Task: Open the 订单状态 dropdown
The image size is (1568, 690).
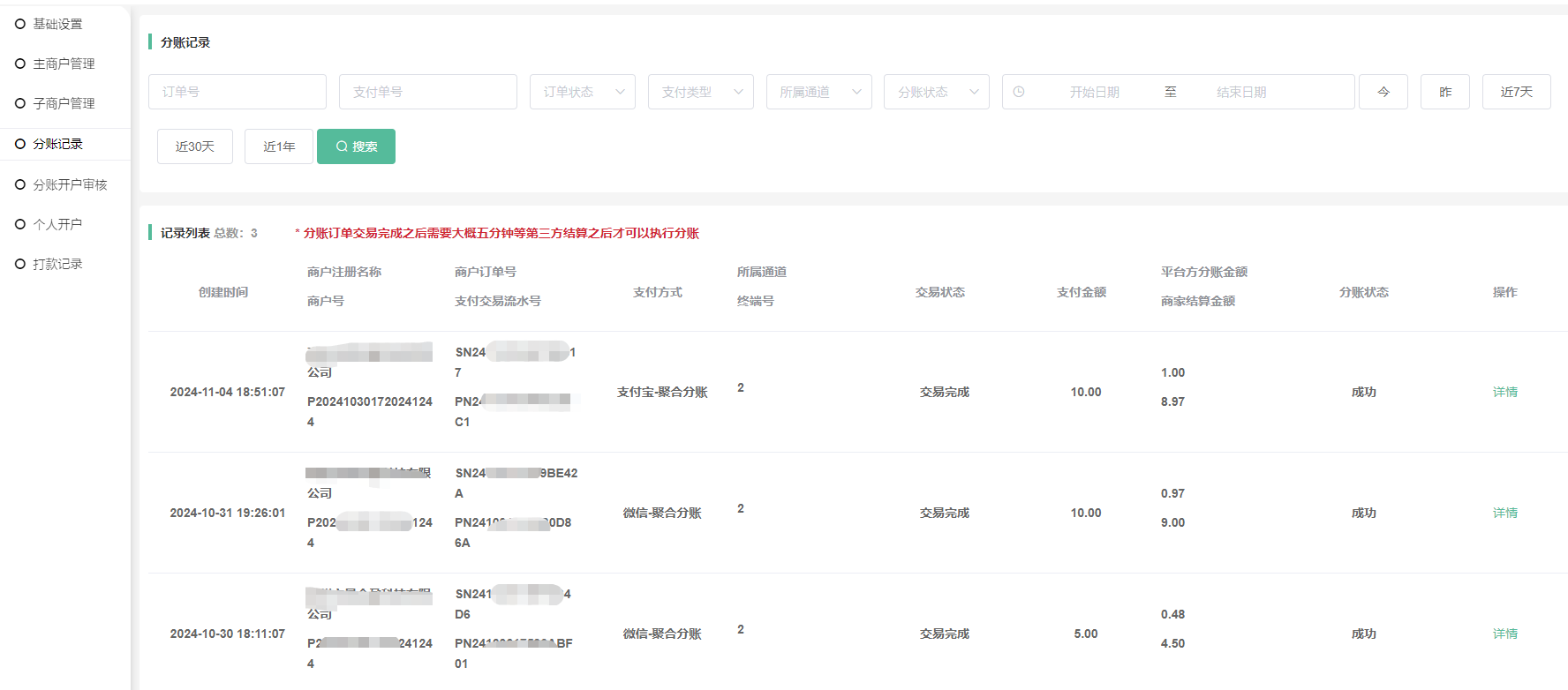Action: point(582,92)
